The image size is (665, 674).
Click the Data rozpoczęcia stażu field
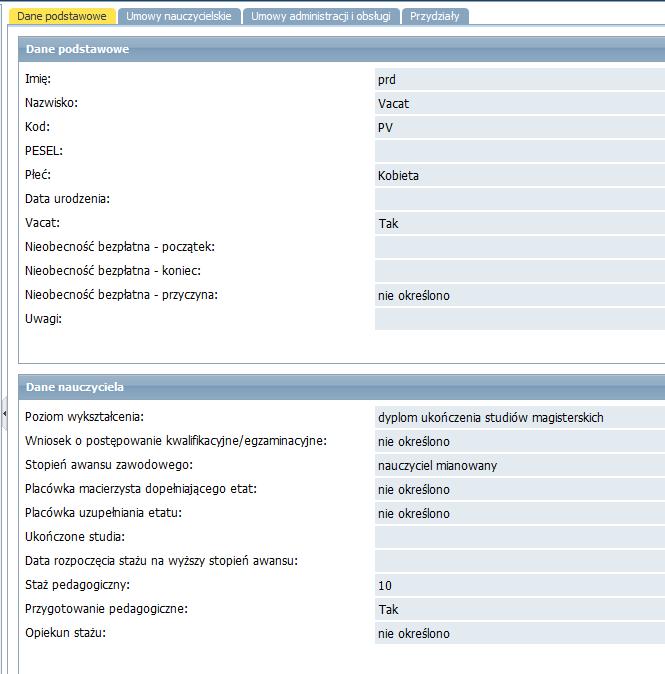[520, 561]
